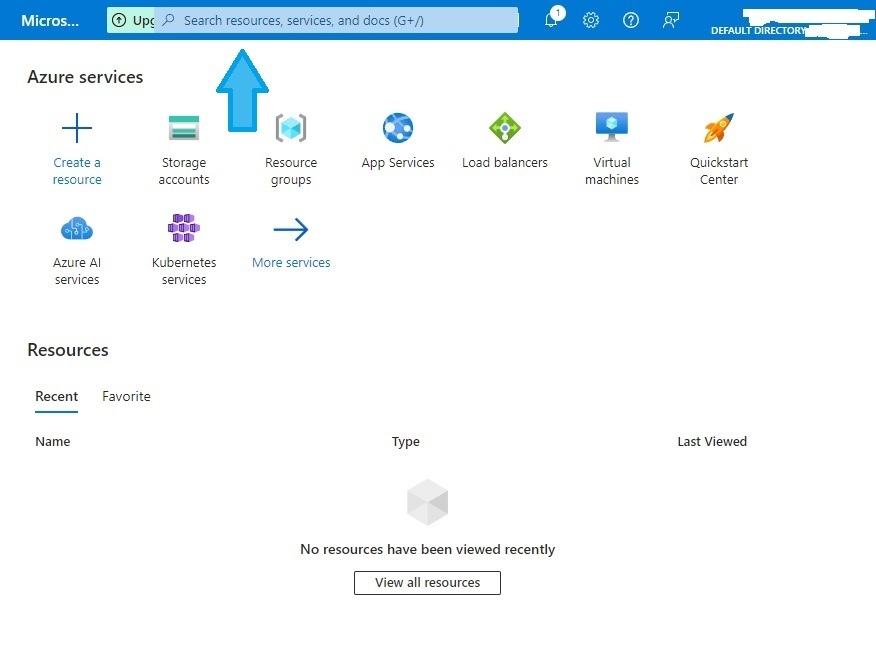
Task: Click the Kubernetes services label
Action: click(184, 271)
